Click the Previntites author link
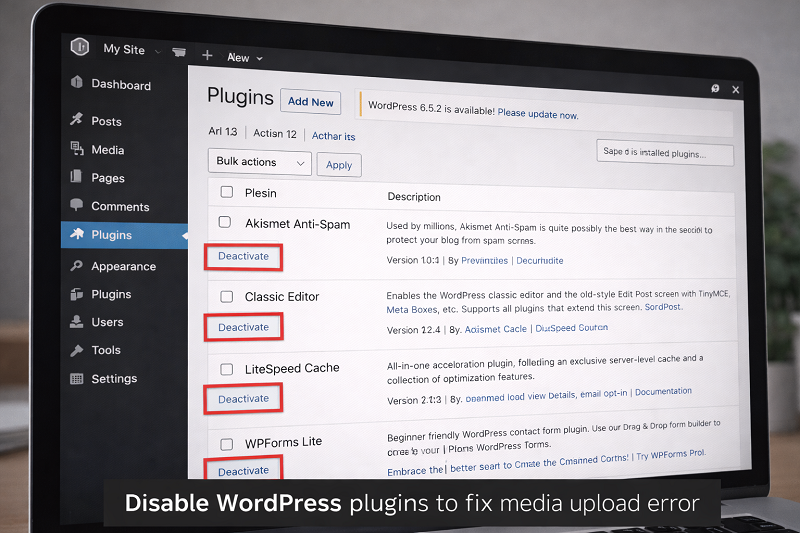Viewport: 800px width, 533px height. 484,260
